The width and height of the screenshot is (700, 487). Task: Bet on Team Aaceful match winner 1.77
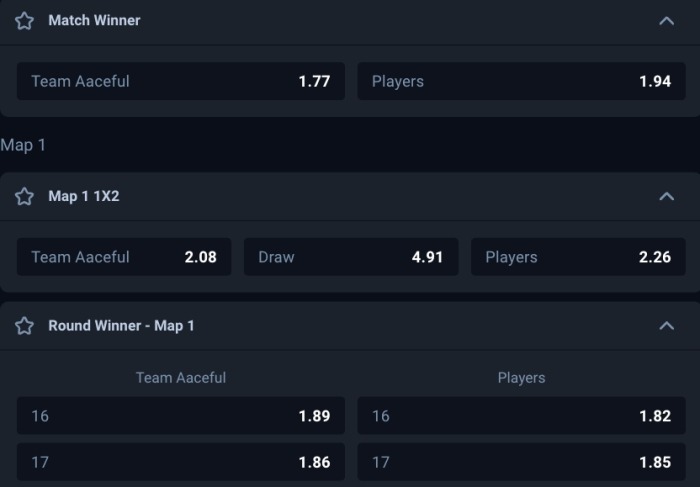pyautogui.click(x=181, y=81)
